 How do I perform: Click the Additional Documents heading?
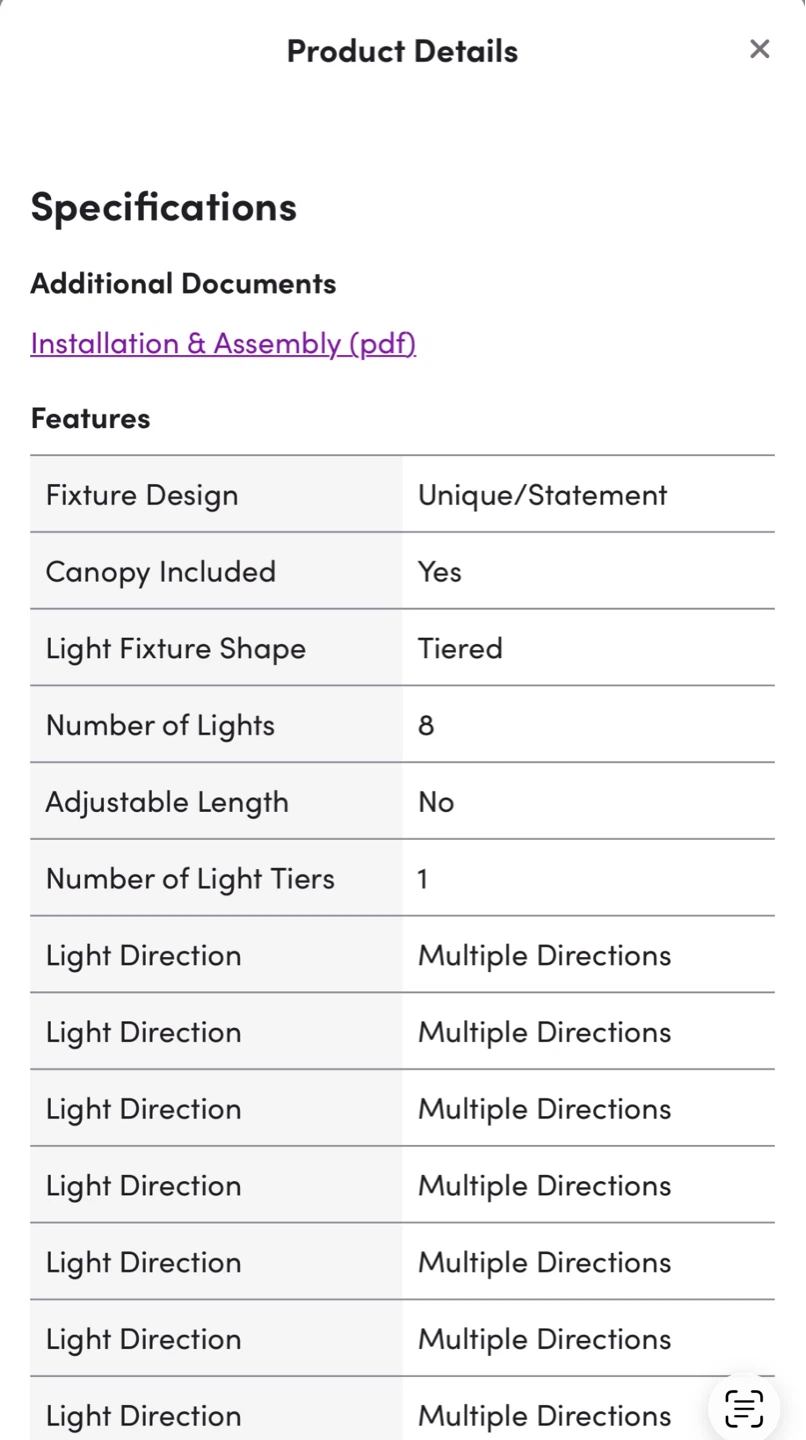click(183, 283)
